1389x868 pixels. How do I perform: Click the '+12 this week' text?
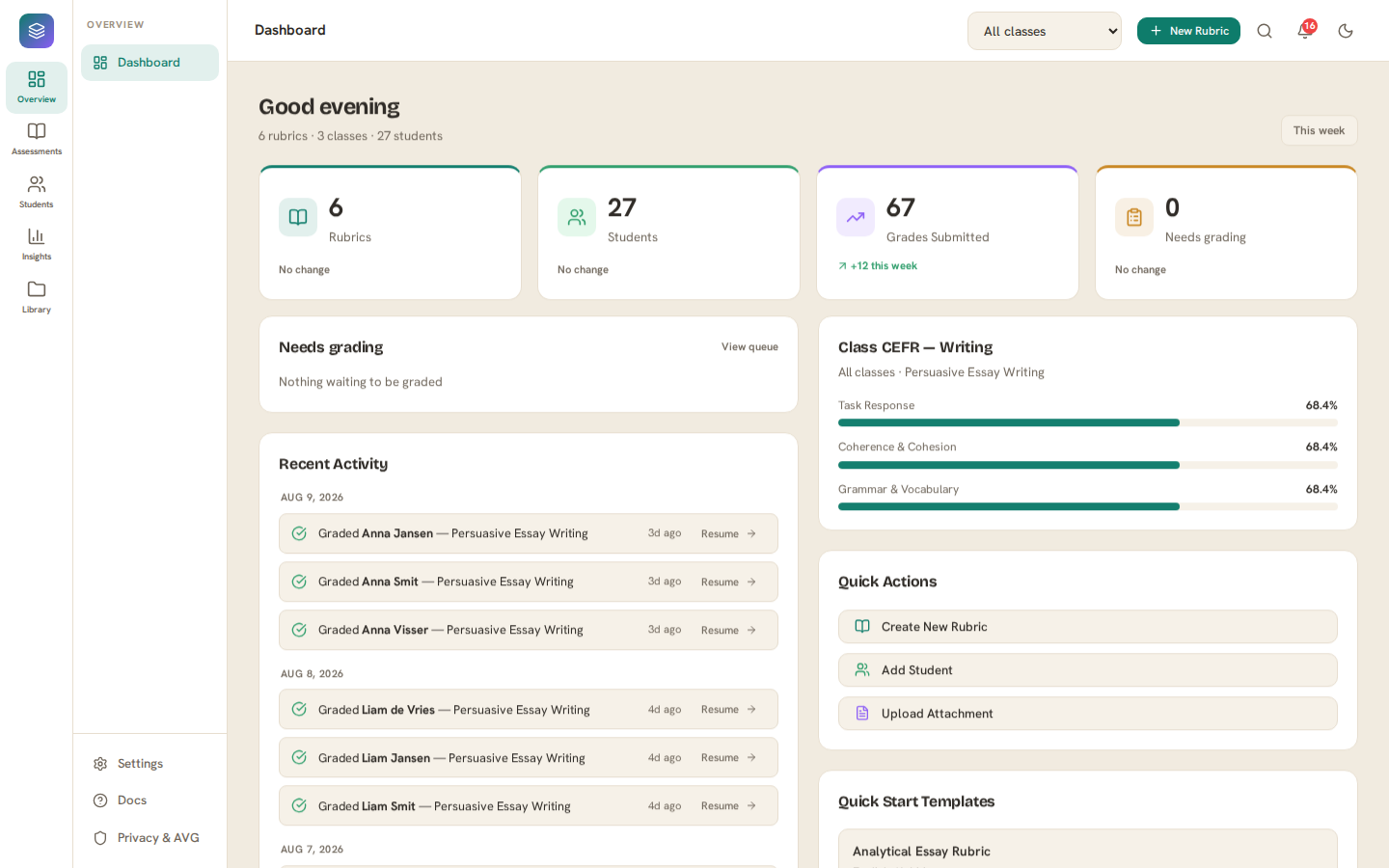[x=884, y=266]
